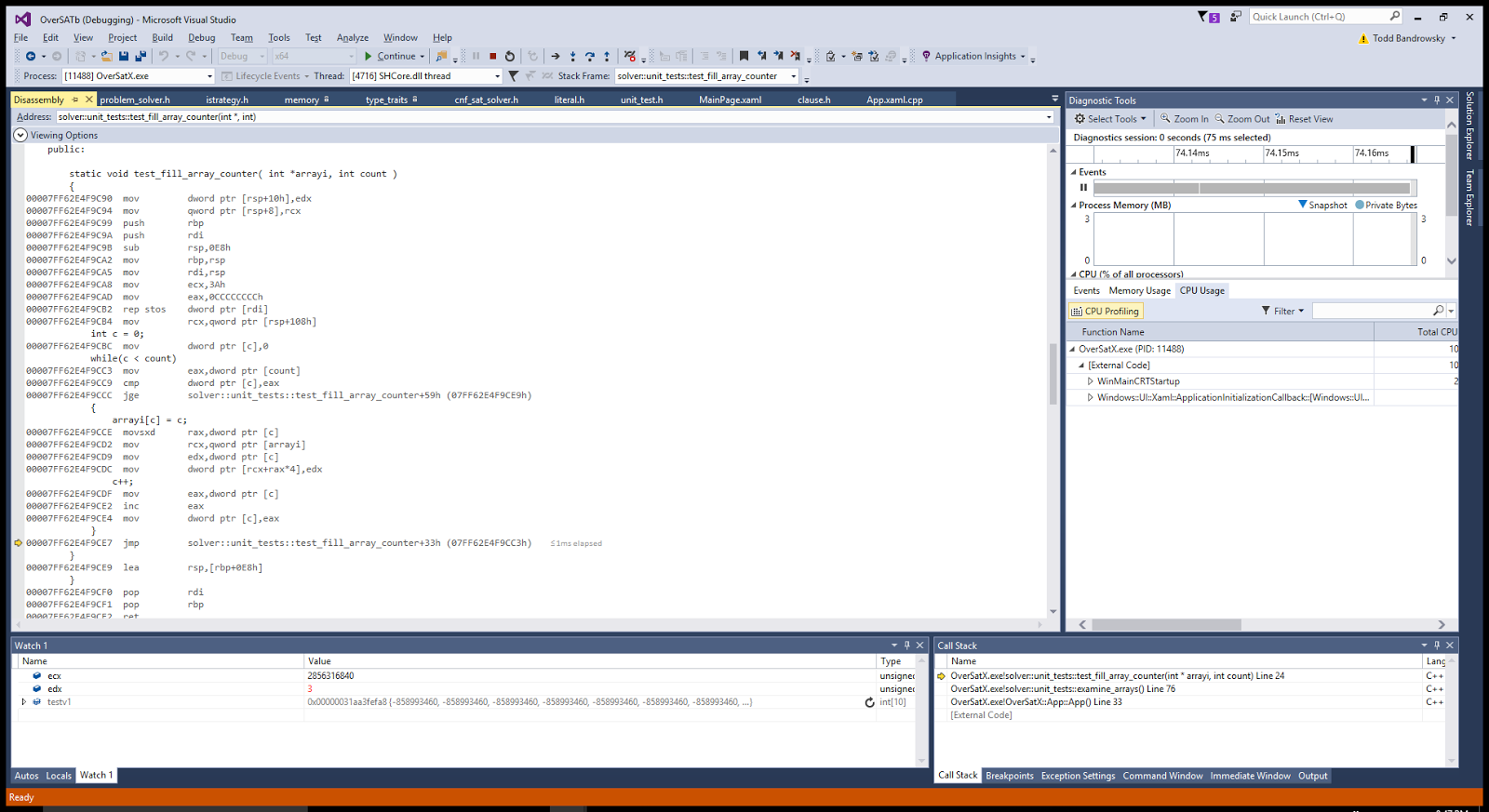Click the Disassembly vertical scrollbar thumb
The height and width of the screenshot is (812, 1489).
[x=1053, y=373]
